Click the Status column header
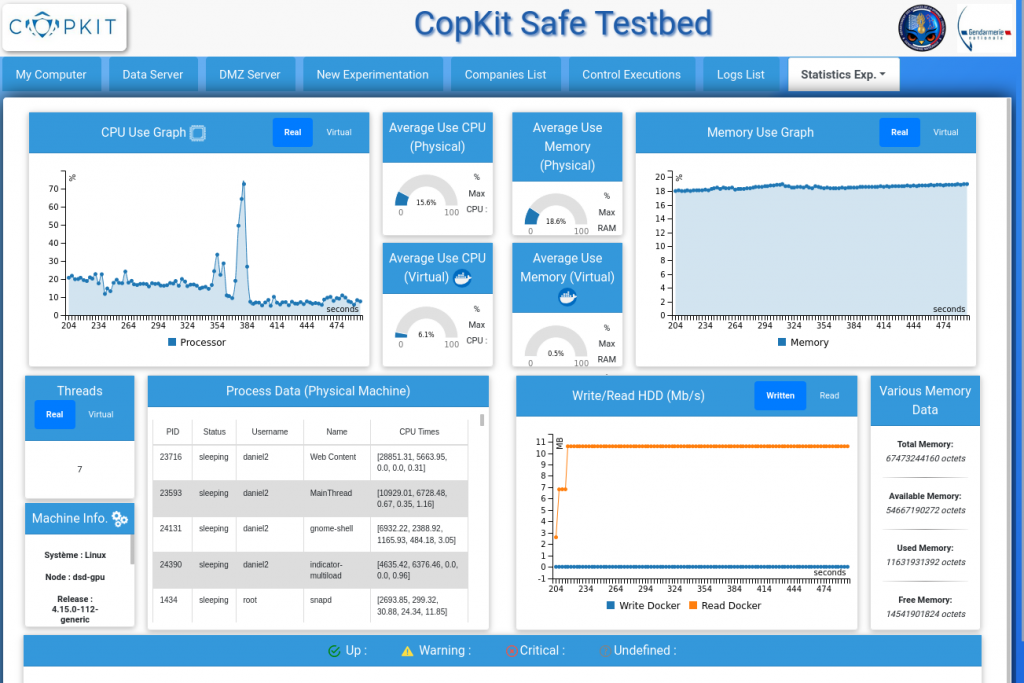Image resolution: width=1024 pixels, height=683 pixels. [214, 432]
